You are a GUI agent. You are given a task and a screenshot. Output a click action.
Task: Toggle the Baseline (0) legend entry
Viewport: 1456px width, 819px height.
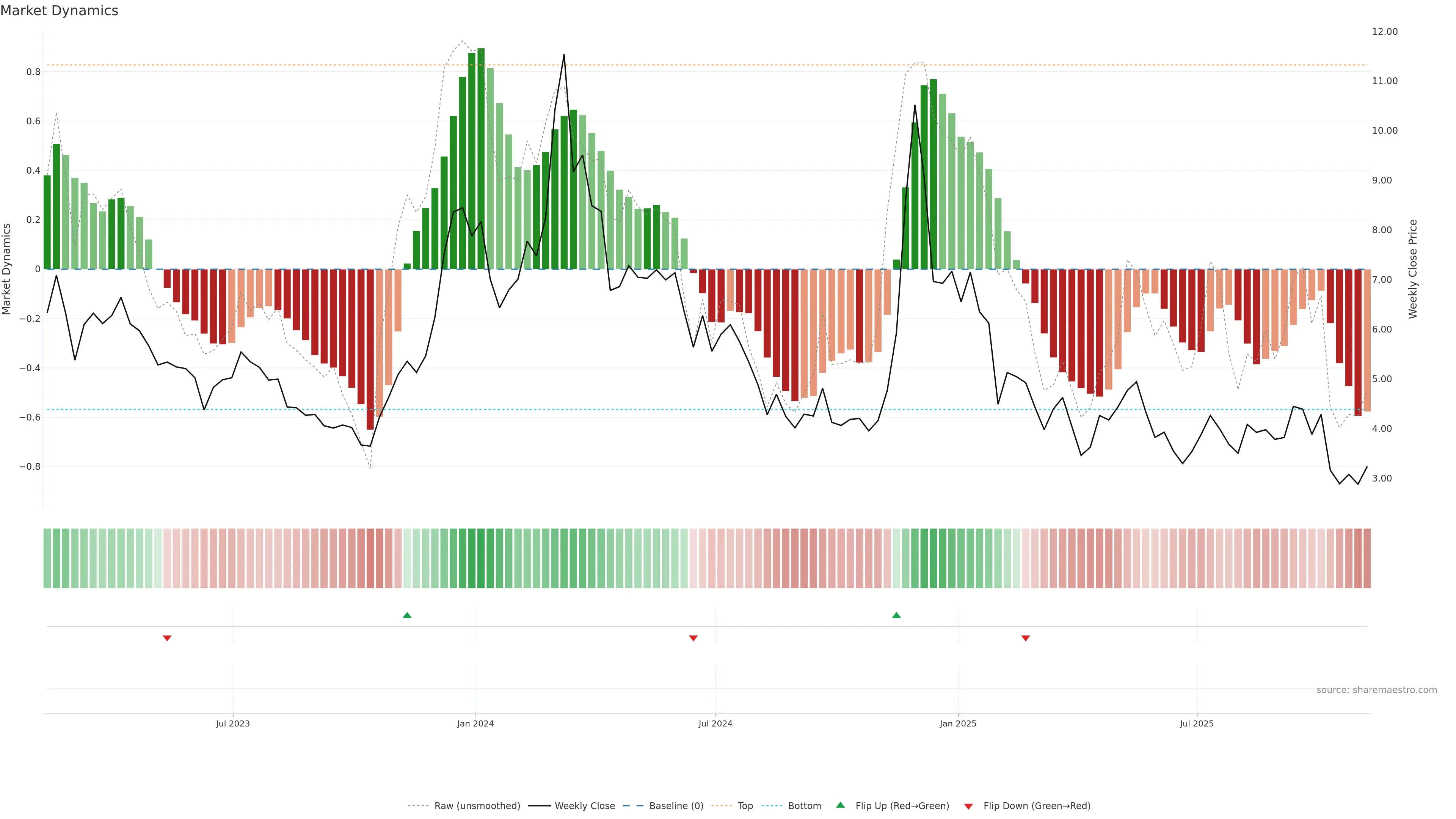pos(676,806)
